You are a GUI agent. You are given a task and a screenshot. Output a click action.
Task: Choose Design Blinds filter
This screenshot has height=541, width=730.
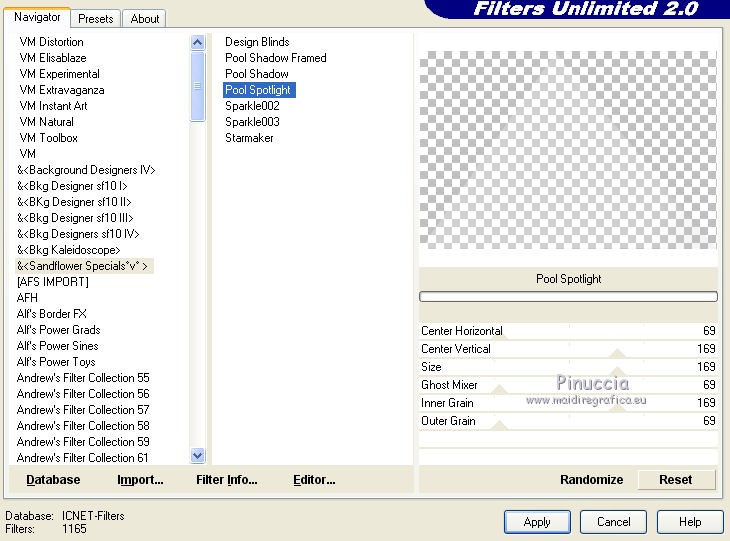tap(257, 42)
